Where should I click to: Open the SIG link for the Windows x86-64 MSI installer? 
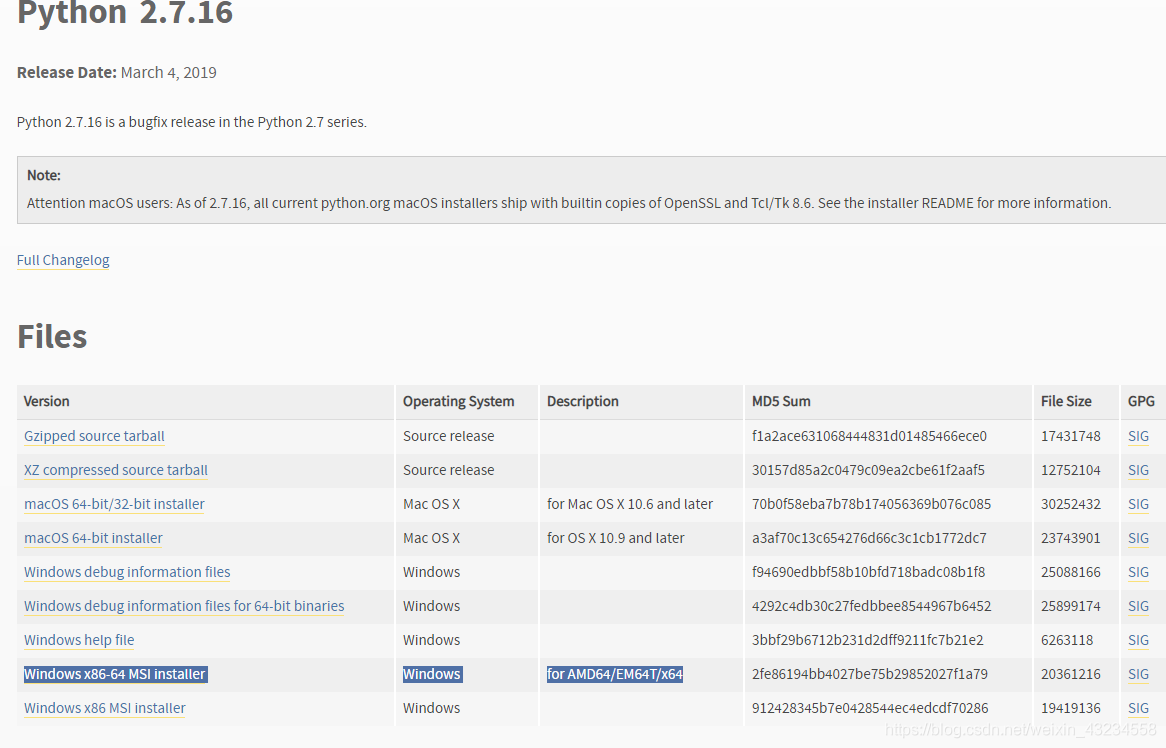[x=1138, y=674]
